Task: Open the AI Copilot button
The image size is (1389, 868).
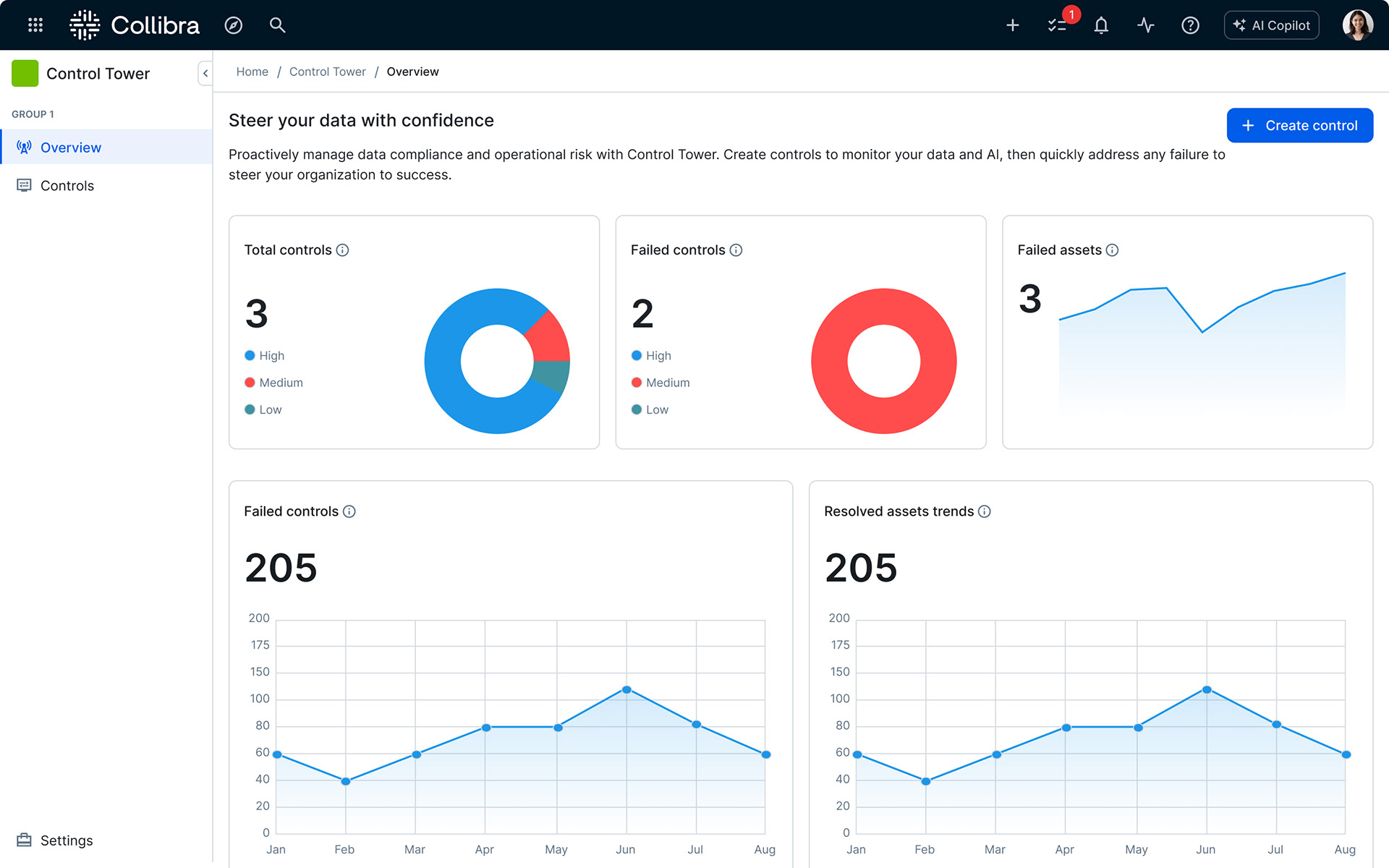Action: [x=1271, y=25]
